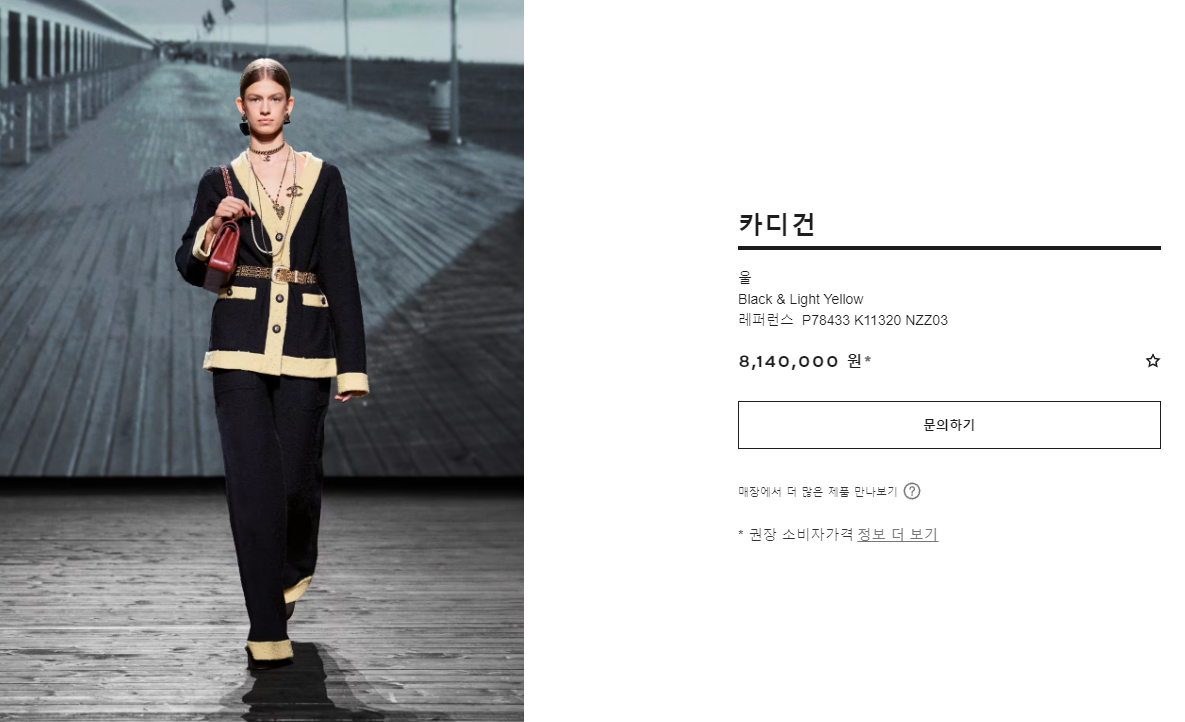
Task: Select the reference code P78433 K11320 NZZ03
Action: click(874, 321)
